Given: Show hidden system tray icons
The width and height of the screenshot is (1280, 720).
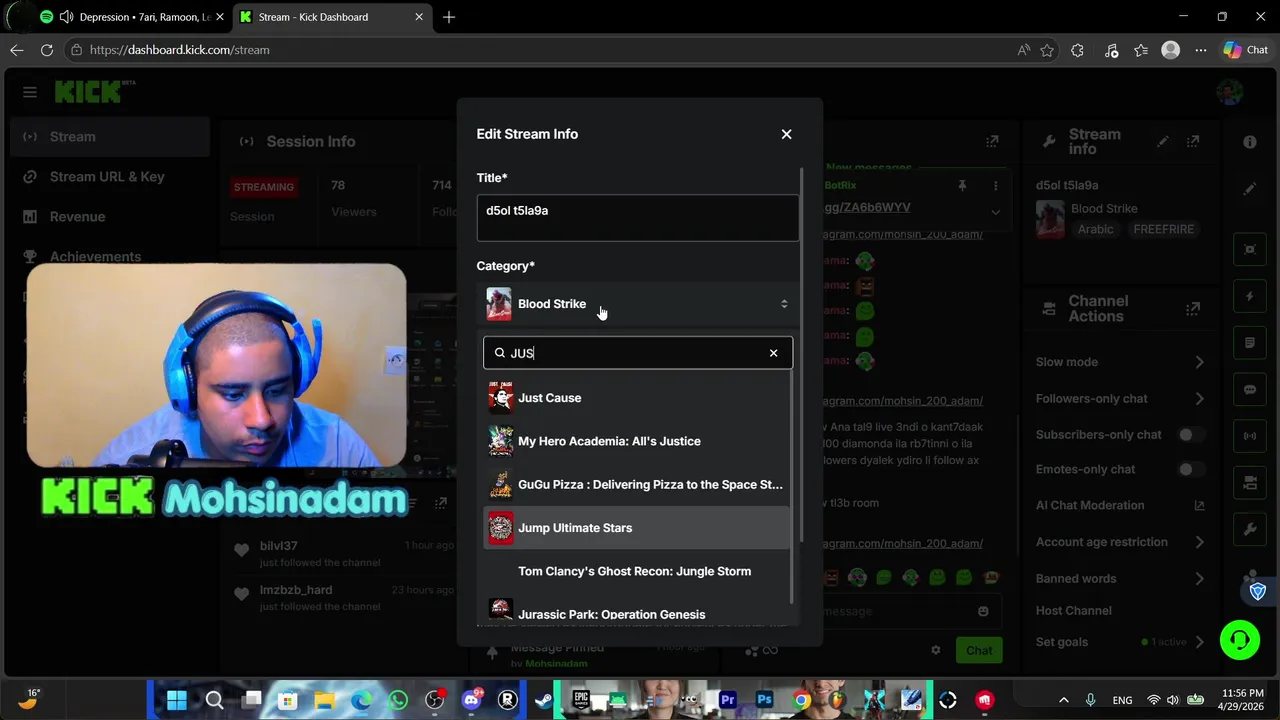Looking at the screenshot, I should (1063, 700).
